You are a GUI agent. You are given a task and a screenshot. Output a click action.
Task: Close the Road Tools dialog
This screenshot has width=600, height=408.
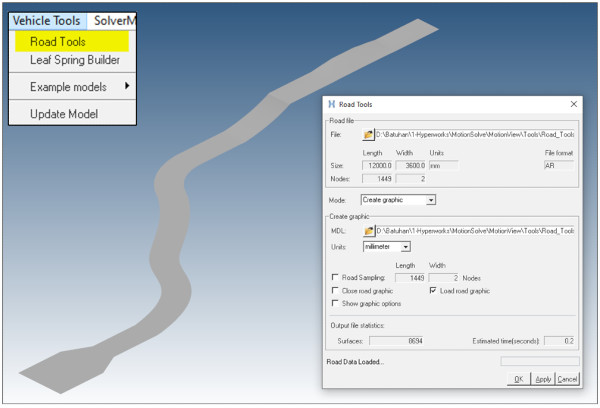(x=574, y=104)
